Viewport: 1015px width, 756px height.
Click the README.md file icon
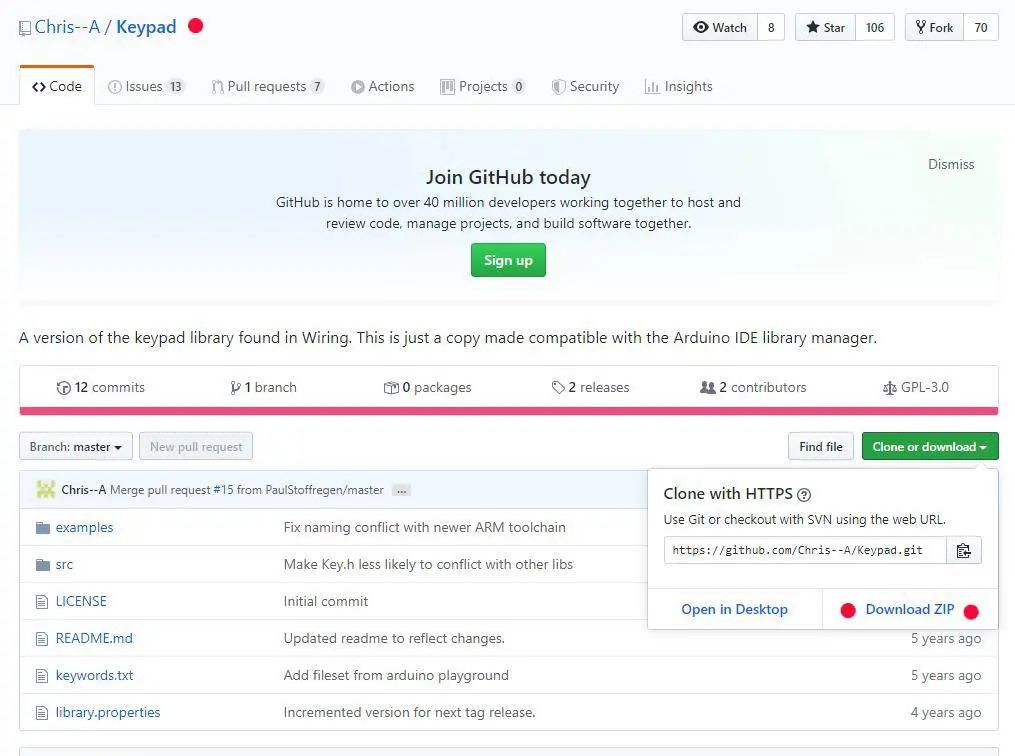(42, 639)
